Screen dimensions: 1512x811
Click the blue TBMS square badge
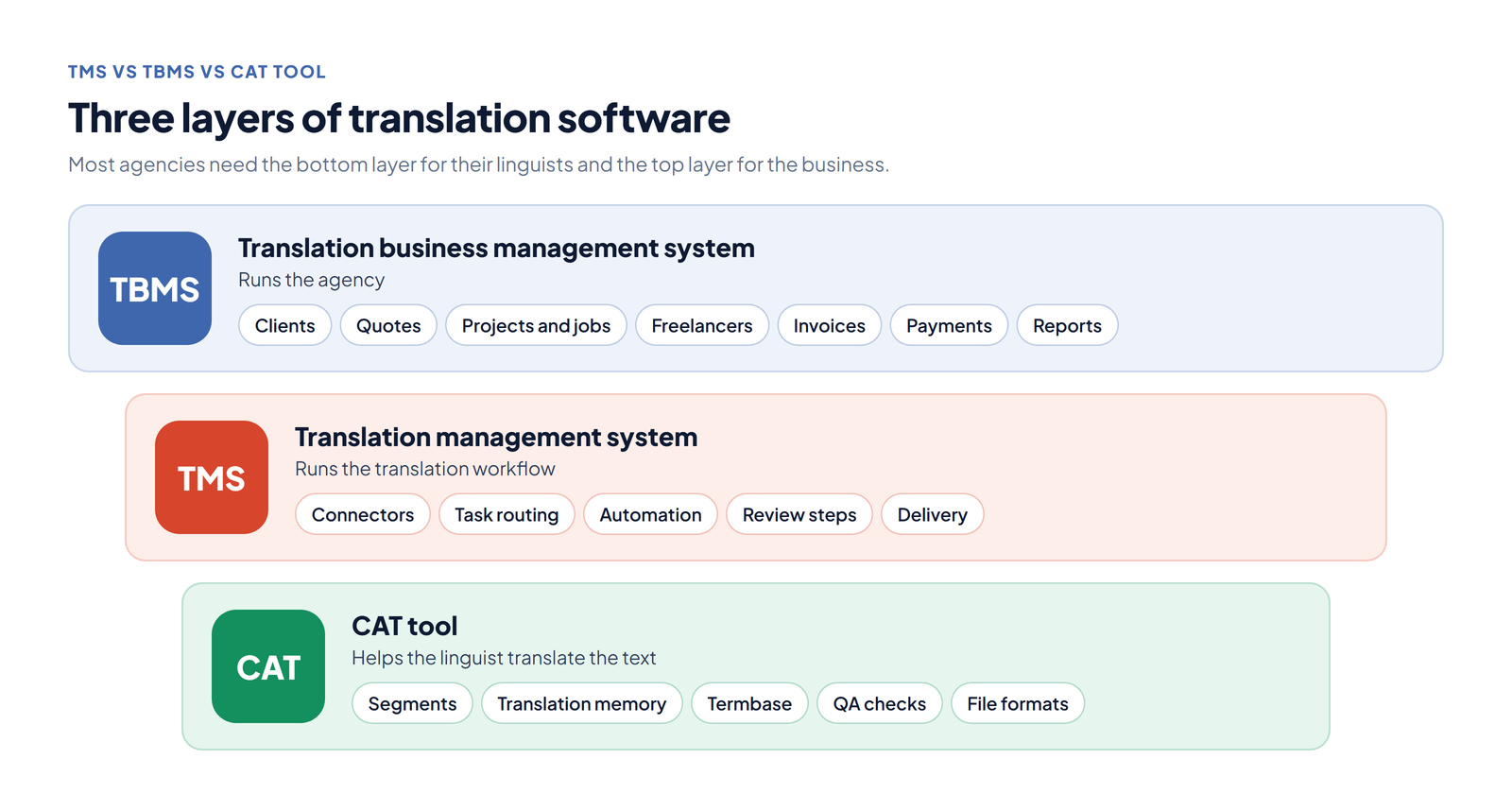pos(155,288)
